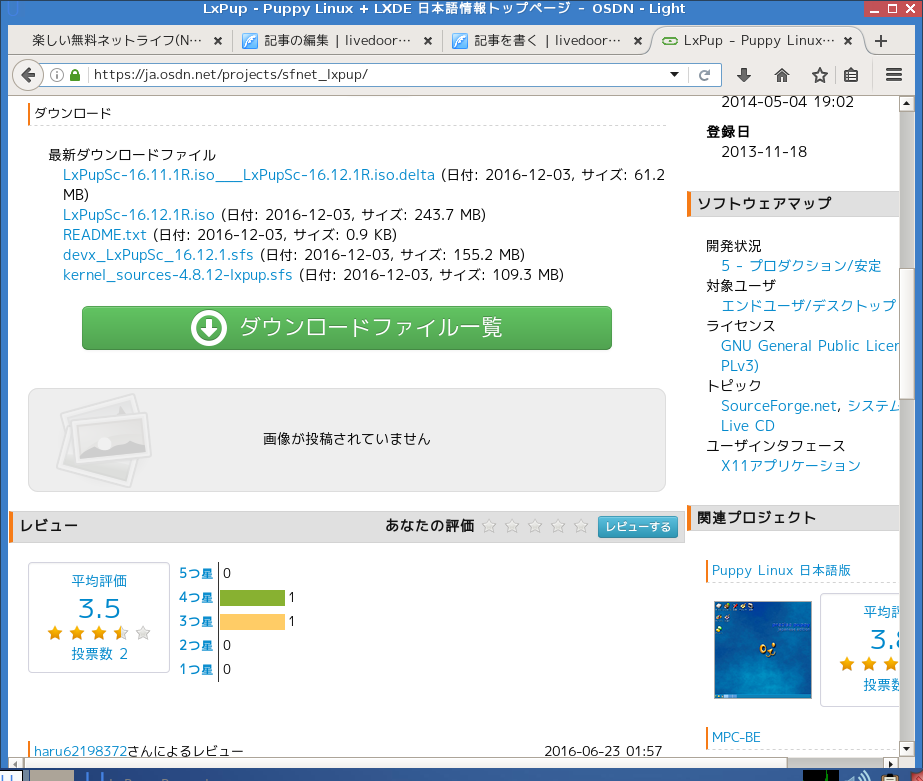Open the URL history dropdown arrow
The height and width of the screenshot is (781, 923).
tap(675, 75)
